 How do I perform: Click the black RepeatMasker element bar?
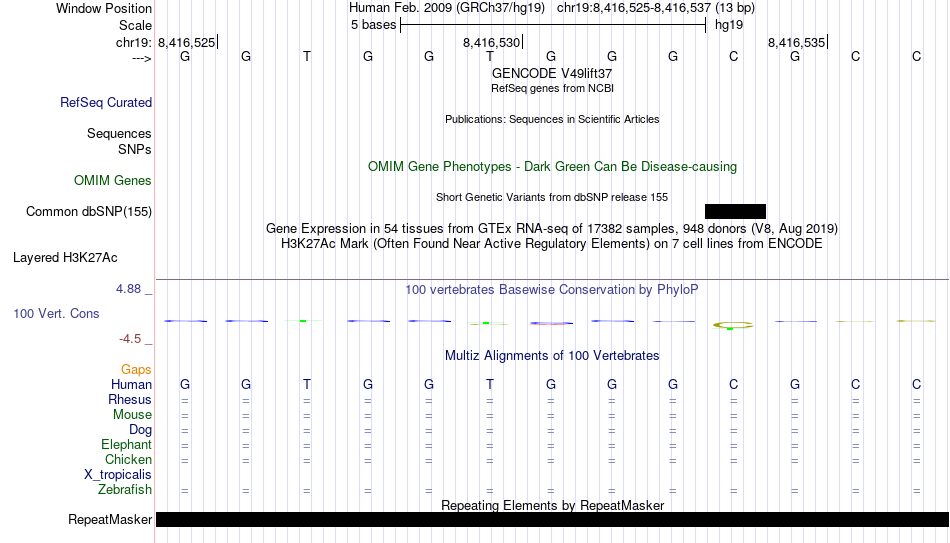553,519
